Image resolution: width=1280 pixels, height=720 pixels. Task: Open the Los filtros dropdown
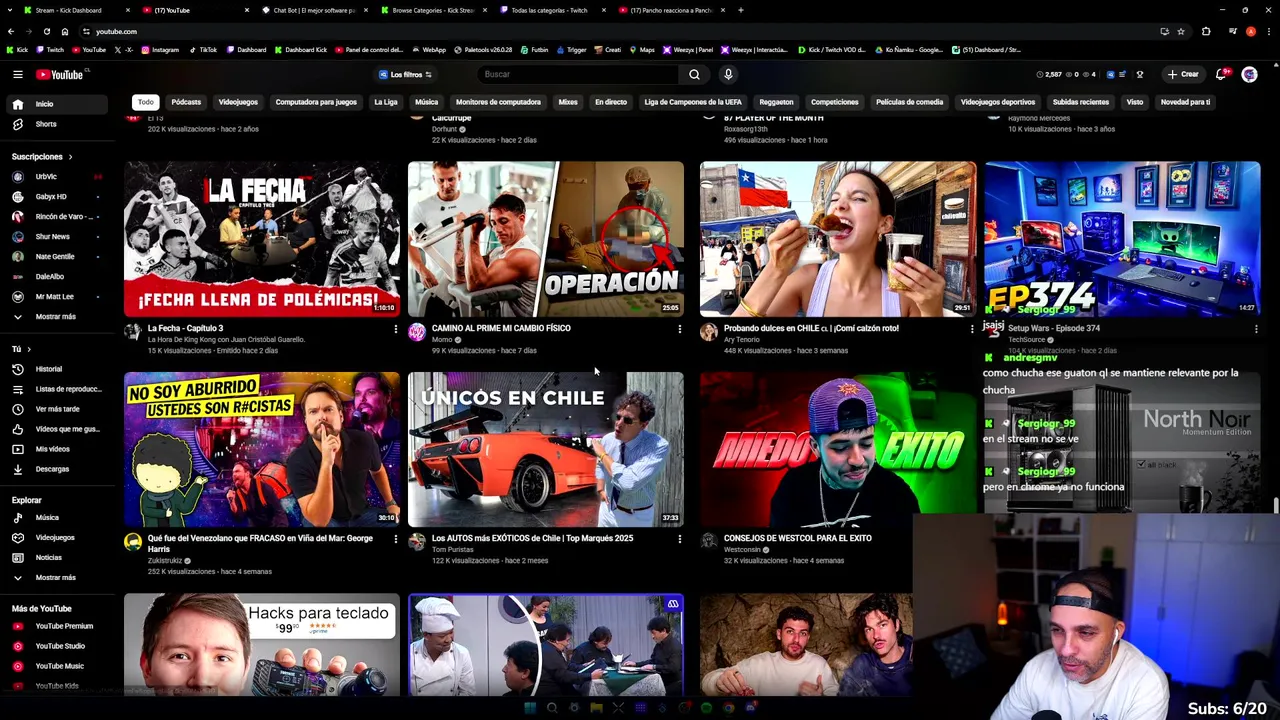pyautogui.click(x=405, y=74)
